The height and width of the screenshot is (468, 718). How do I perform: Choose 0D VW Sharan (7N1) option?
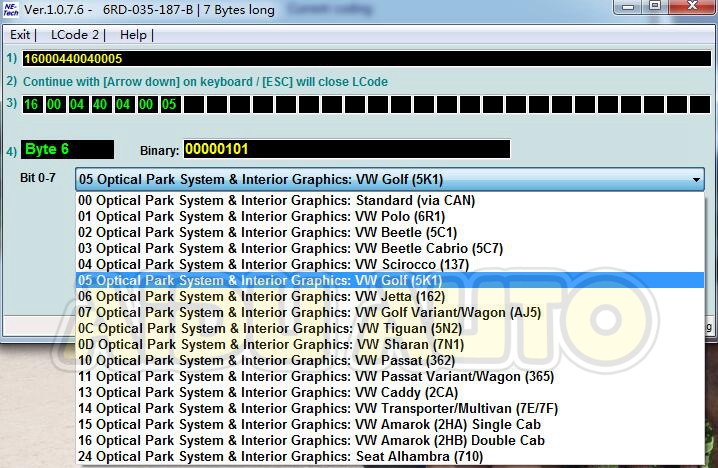coord(390,345)
